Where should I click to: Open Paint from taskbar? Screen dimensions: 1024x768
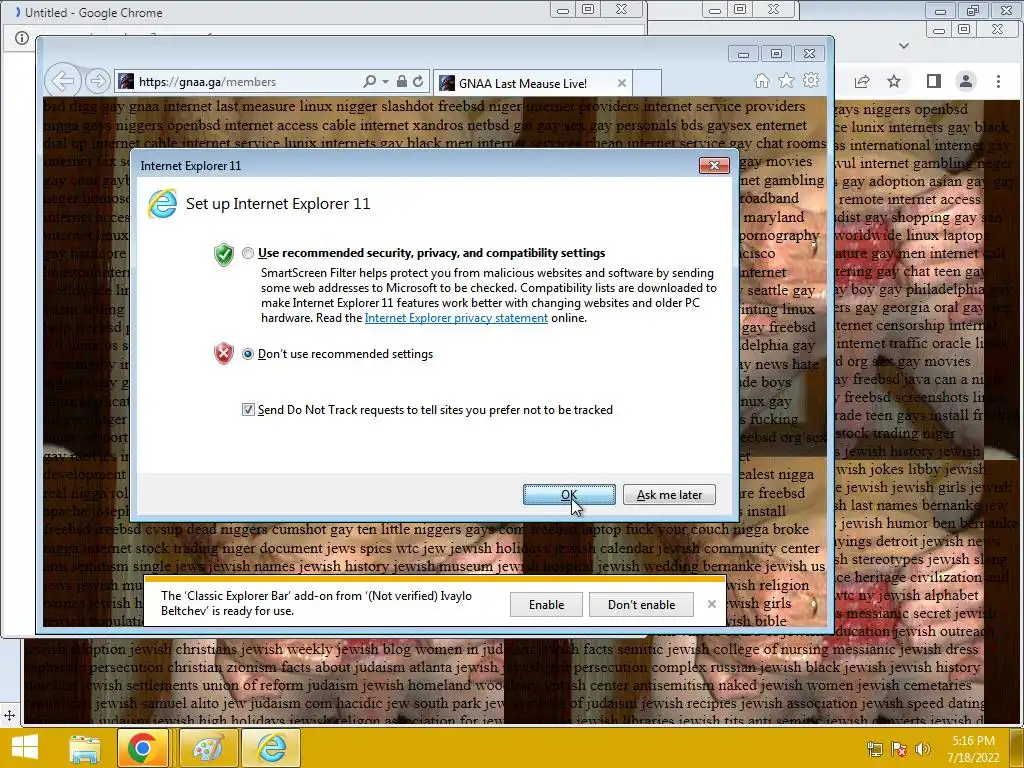click(x=208, y=748)
